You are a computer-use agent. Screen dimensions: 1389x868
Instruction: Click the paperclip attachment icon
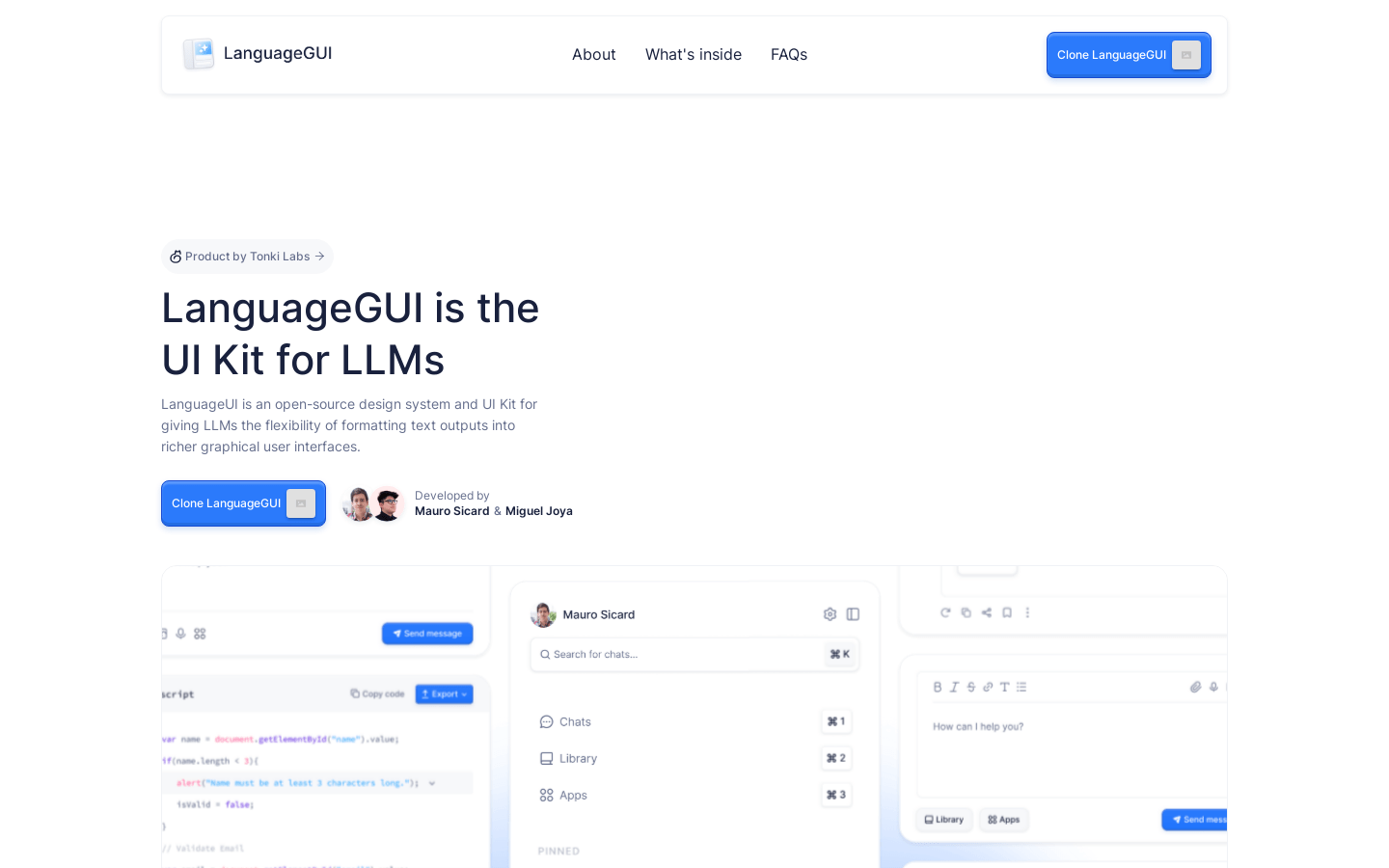click(1195, 687)
